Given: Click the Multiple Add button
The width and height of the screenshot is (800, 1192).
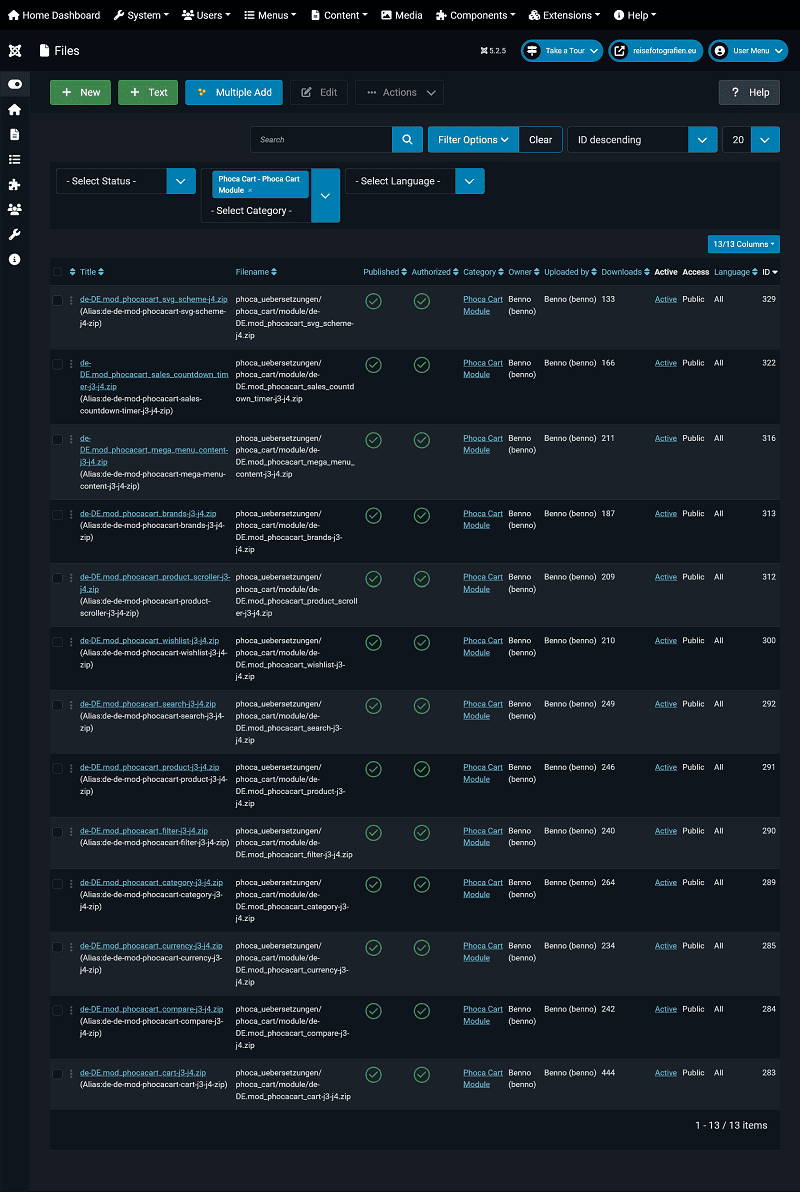Looking at the screenshot, I should pos(234,92).
